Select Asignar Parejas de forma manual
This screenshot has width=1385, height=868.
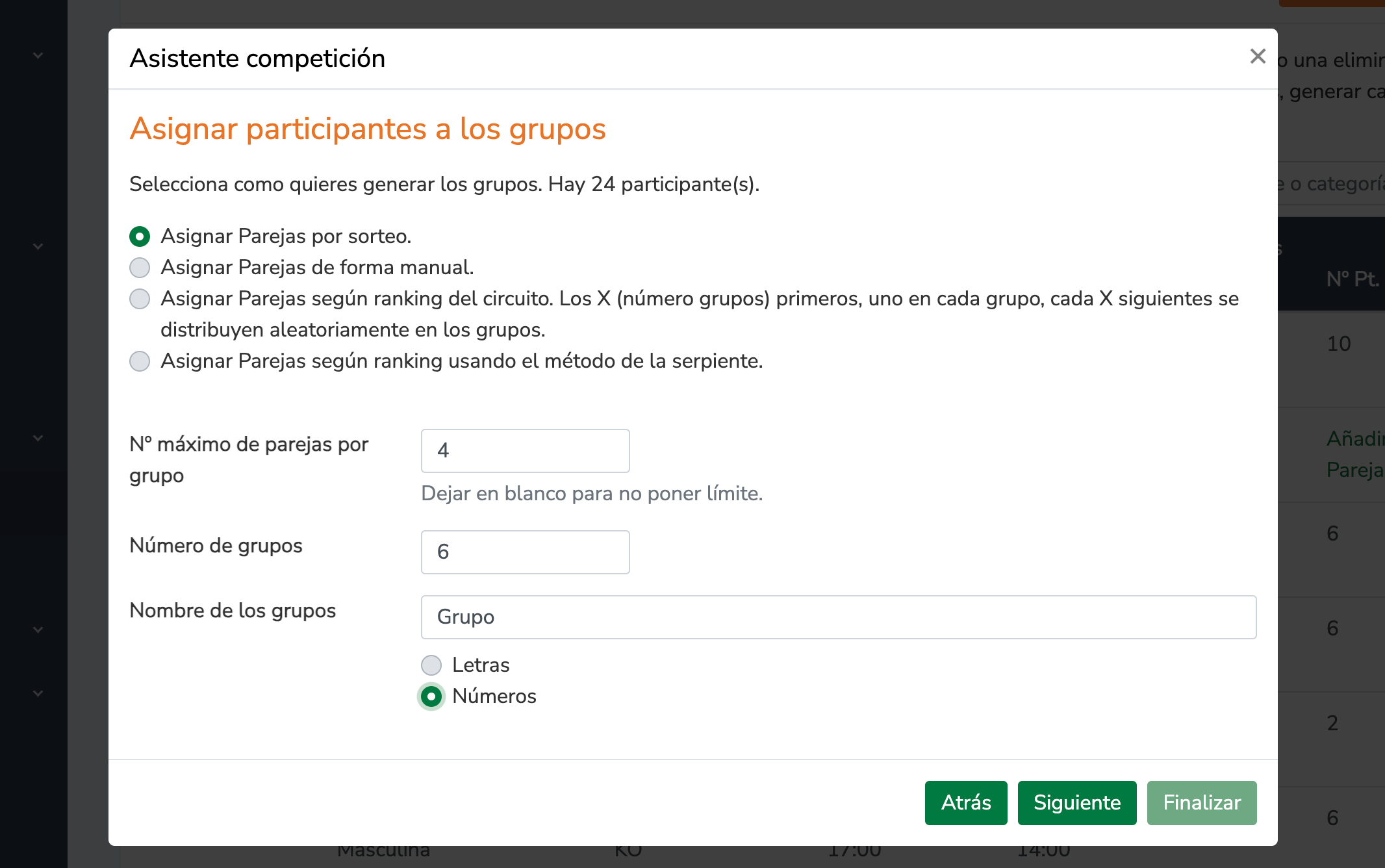coord(140,268)
